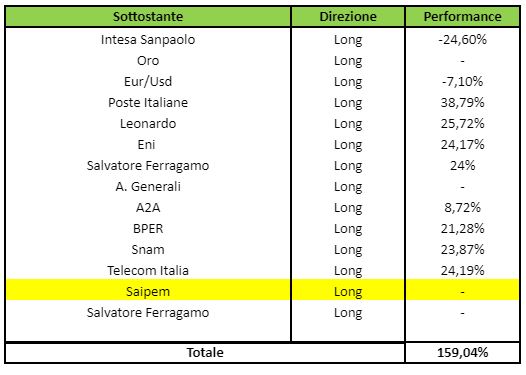
Task: Click the A2A 8,72% performance value
Action: click(462, 208)
